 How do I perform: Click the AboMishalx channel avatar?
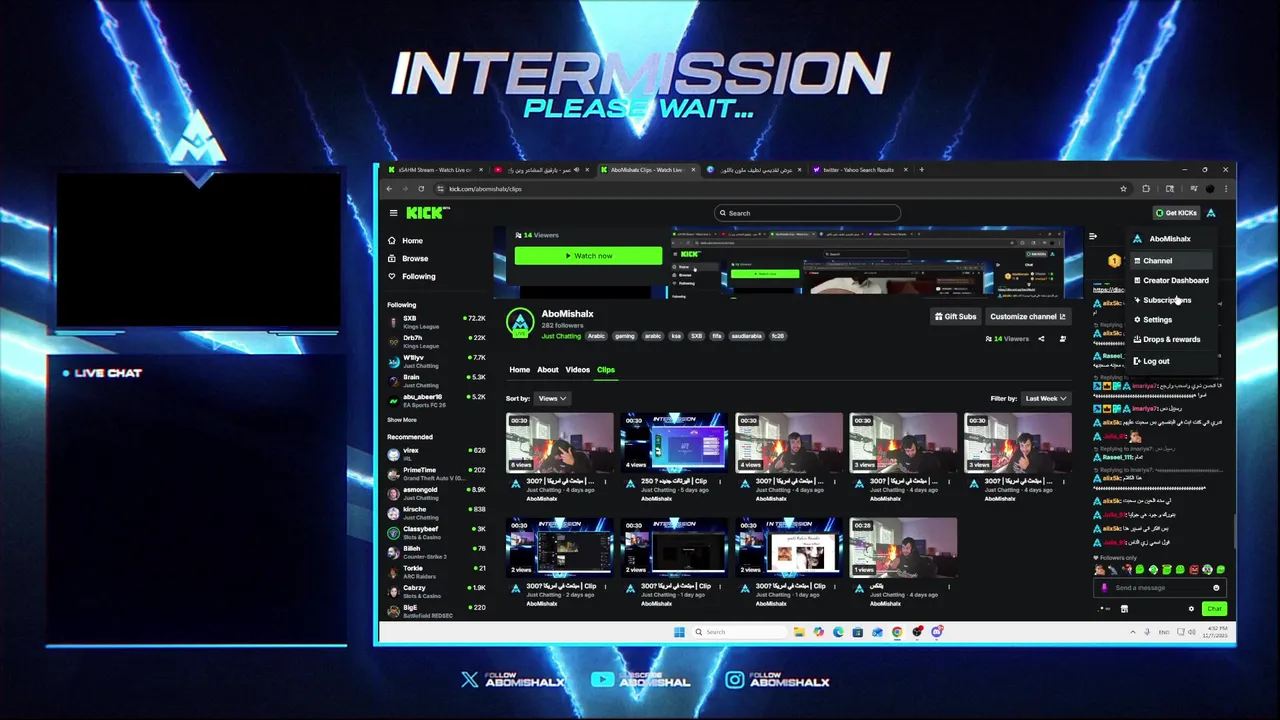(520, 323)
